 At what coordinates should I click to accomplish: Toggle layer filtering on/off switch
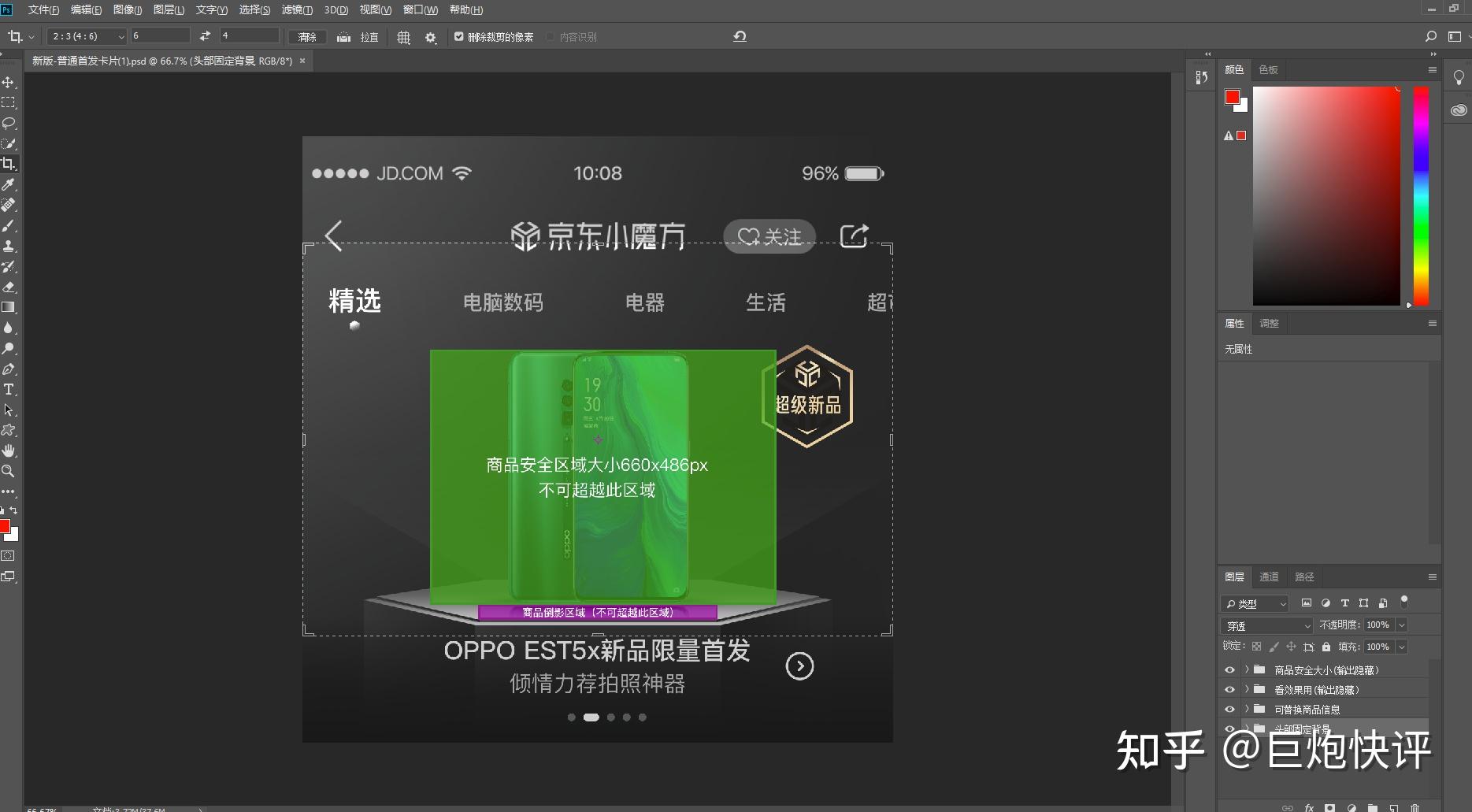(x=1404, y=602)
